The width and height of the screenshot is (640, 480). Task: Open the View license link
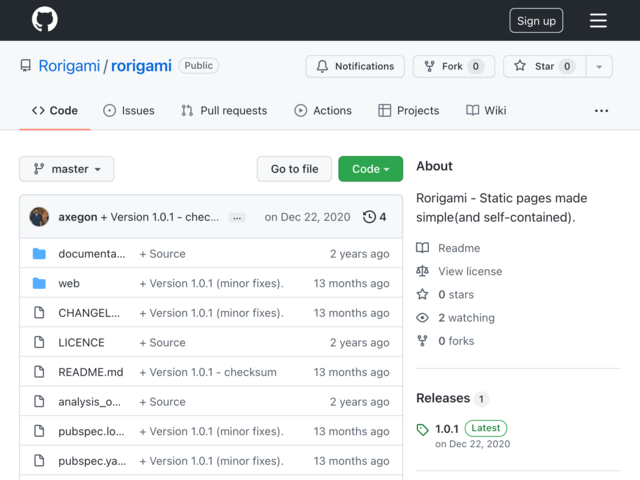(x=470, y=271)
